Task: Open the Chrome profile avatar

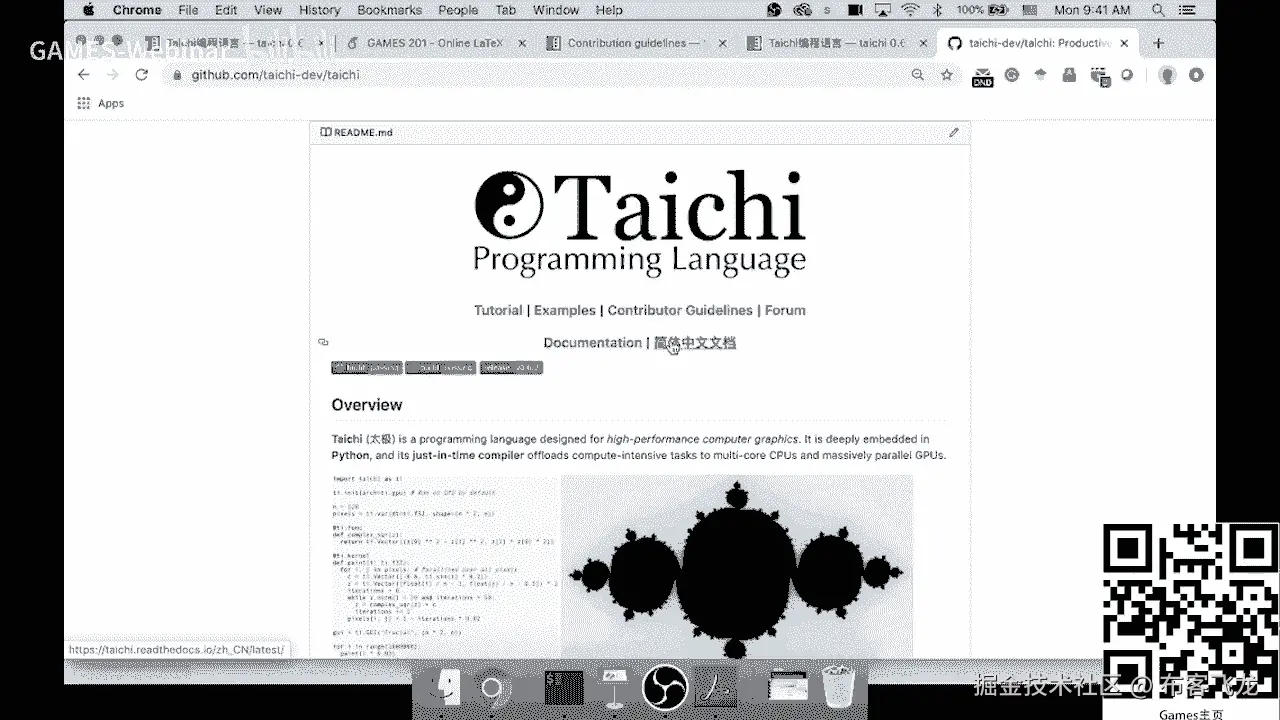Action: click(1166, 75)
